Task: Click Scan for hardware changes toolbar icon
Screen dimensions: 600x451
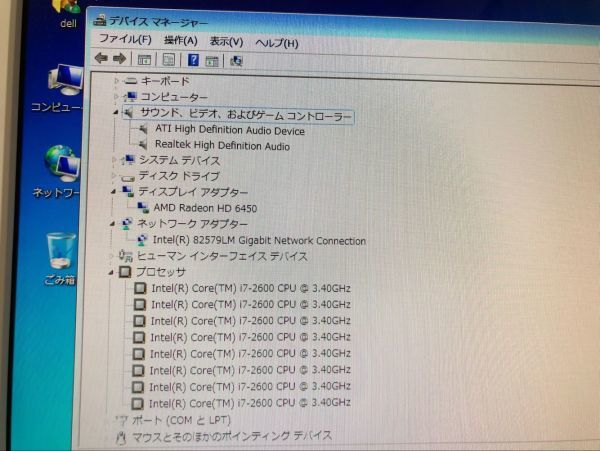Action: 236,61
